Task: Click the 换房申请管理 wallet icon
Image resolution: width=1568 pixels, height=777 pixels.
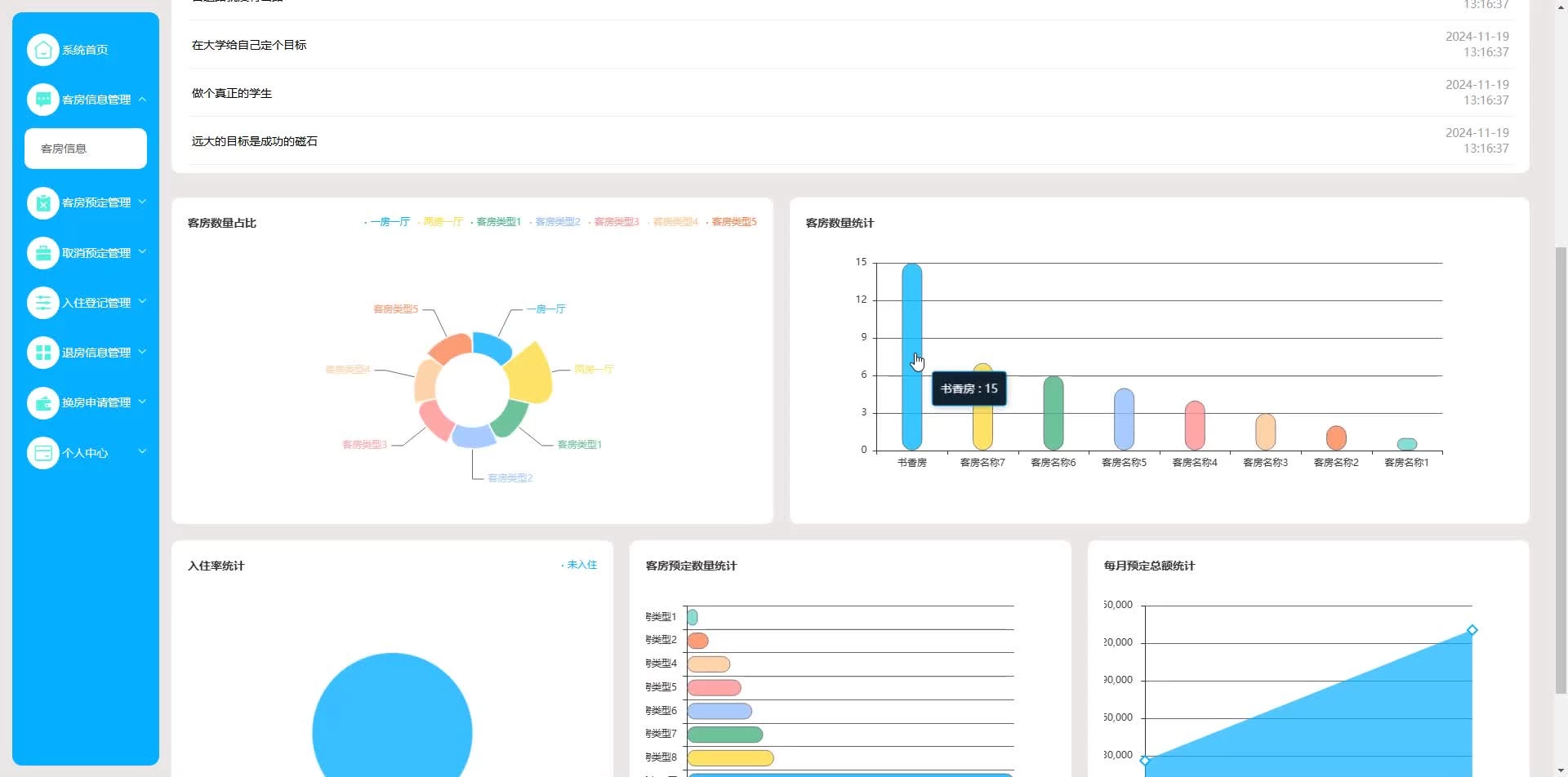Action: point(43,402)
